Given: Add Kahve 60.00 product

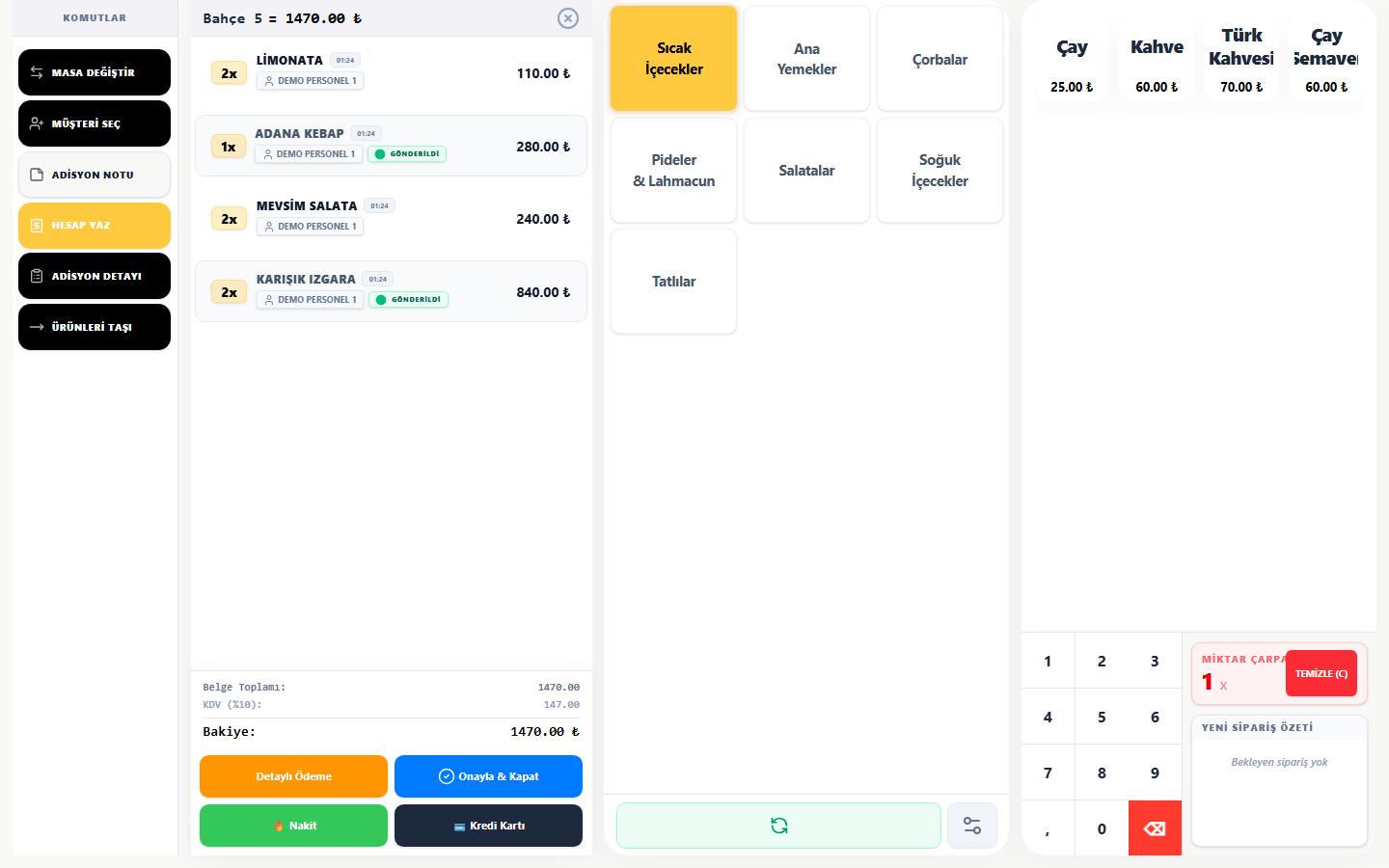Looking at the screenshot, I should (x=1157, y=60).
